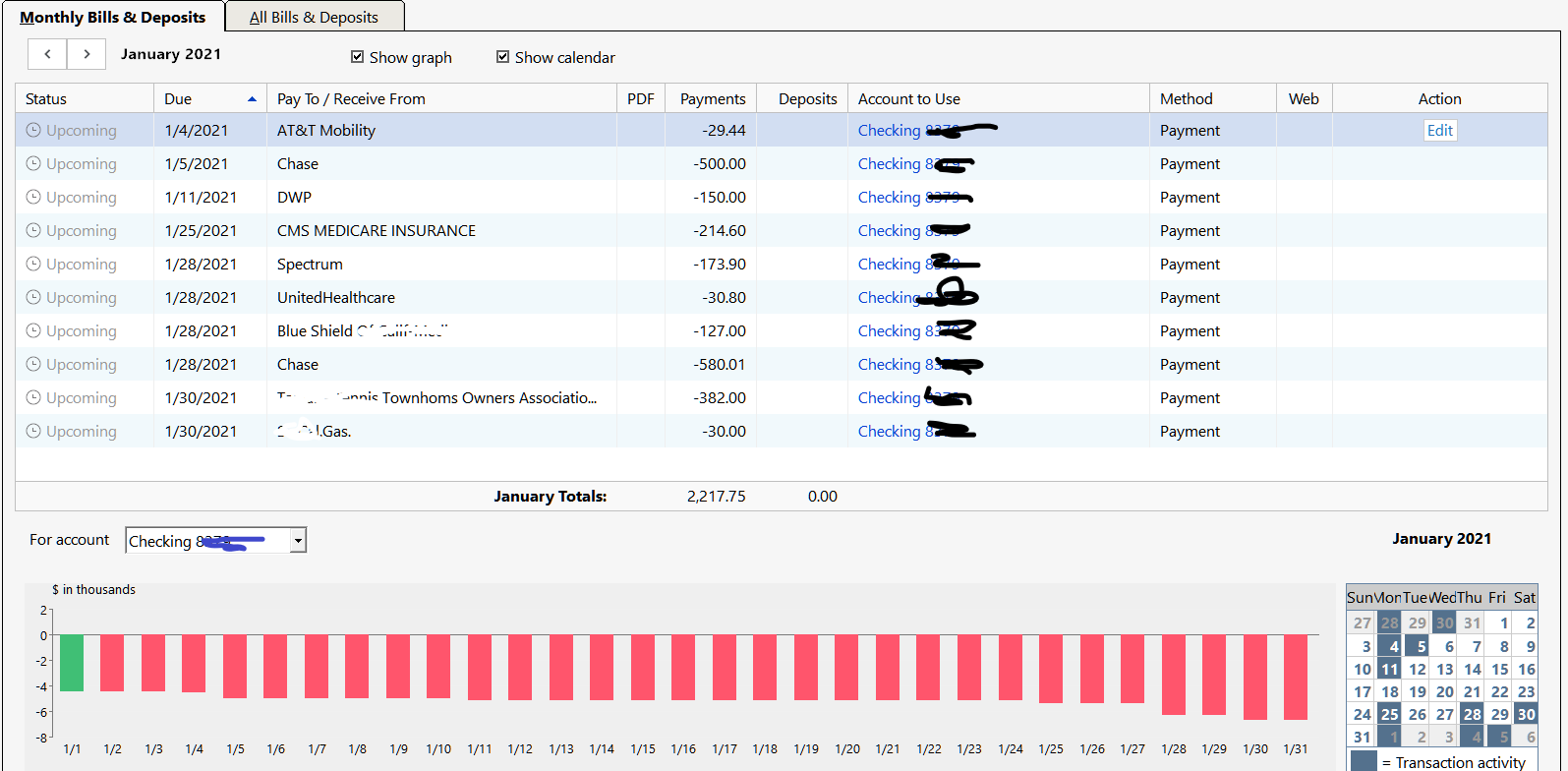Select the green 1/1 bar in graph
The image size is (1568, 771).
click(72, 663)
